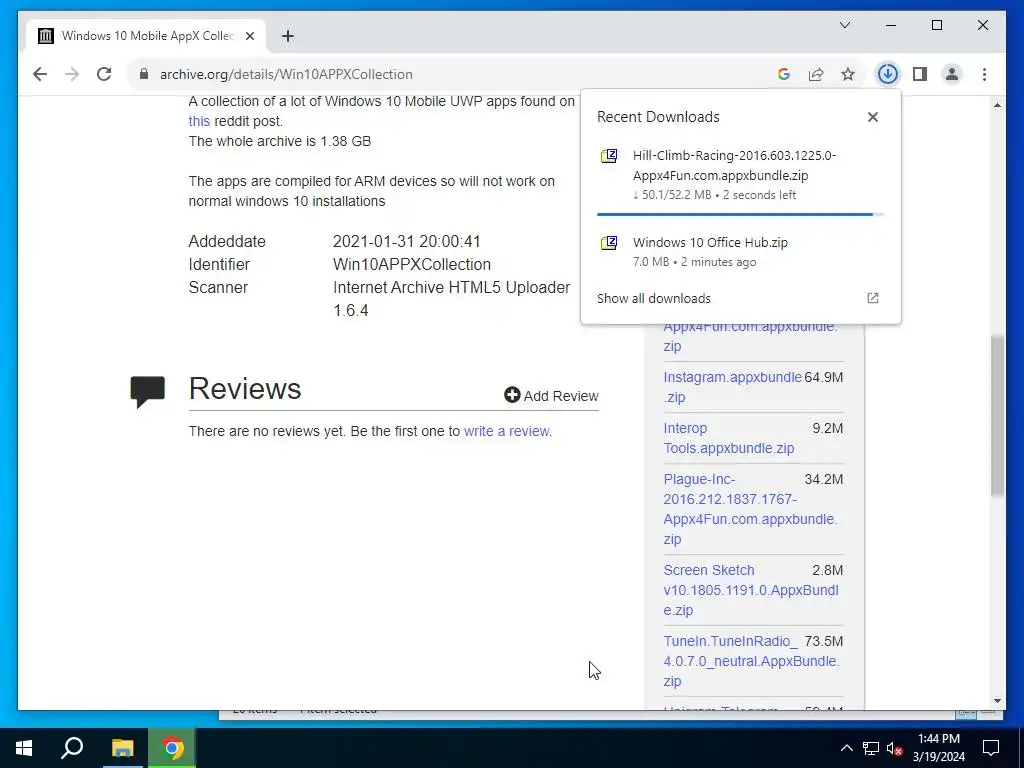Click the plus icon next to Add Review
Viewport: 1024px width, 768px height.
coord(512,394)
